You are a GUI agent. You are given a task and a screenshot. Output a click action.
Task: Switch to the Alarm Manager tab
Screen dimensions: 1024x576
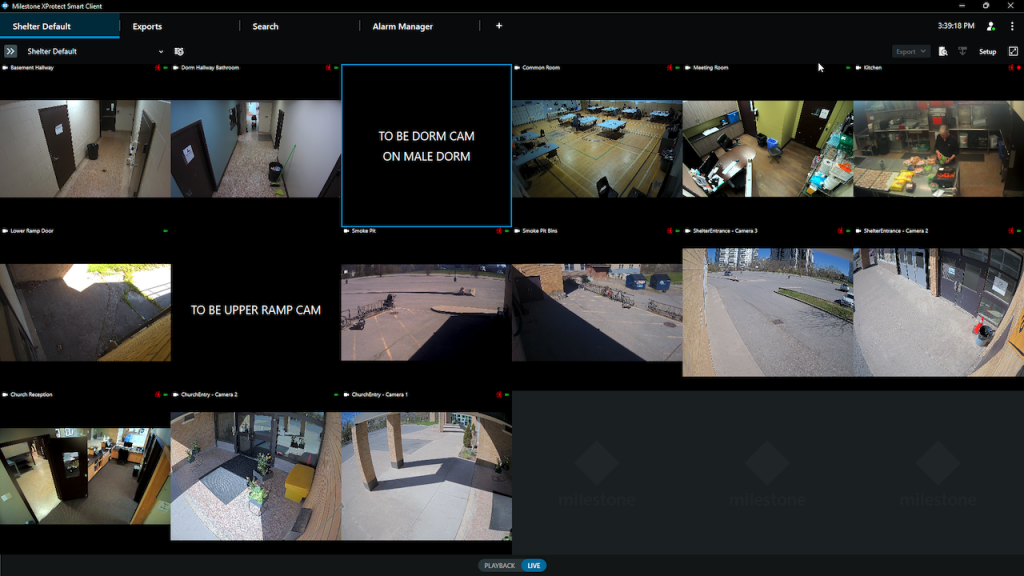[402, 26]
